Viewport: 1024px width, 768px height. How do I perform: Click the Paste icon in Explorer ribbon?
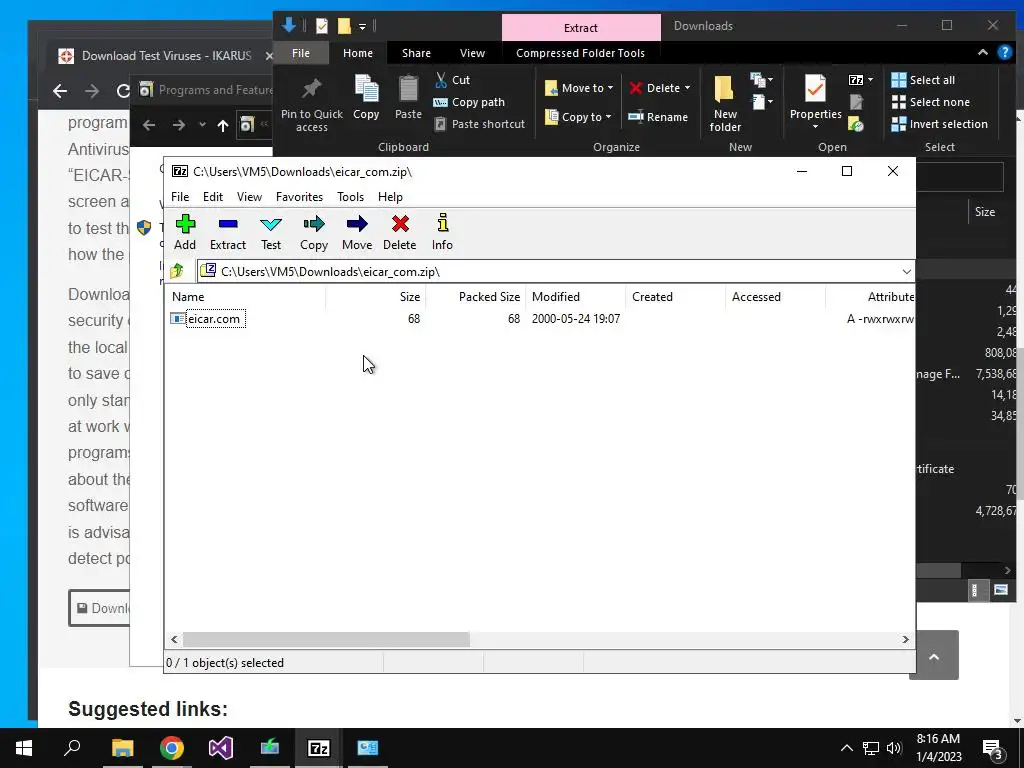(x=408, y=98)
